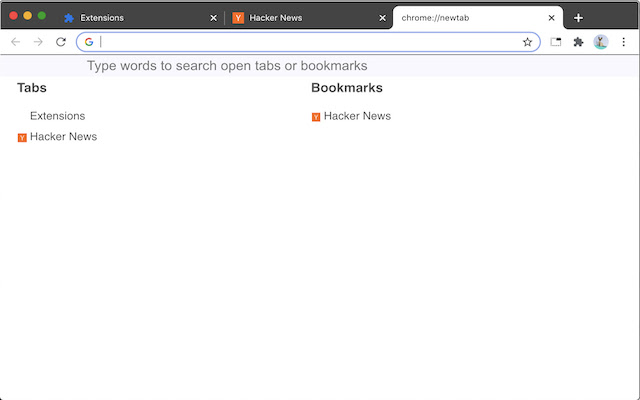Click the toolbar icon between star and puzzle piece
Image resolution: width=640 pixels, height=400 pixels.
pos(556,42)
